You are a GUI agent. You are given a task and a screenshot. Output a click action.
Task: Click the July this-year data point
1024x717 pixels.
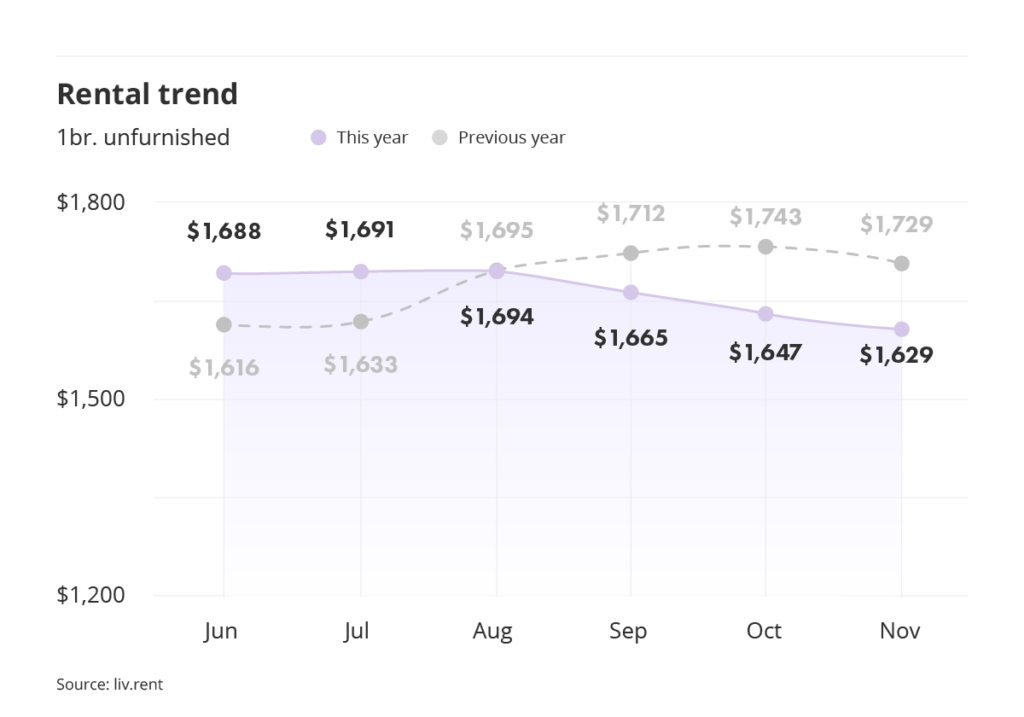pyautogui.click(x=361, y=271)
